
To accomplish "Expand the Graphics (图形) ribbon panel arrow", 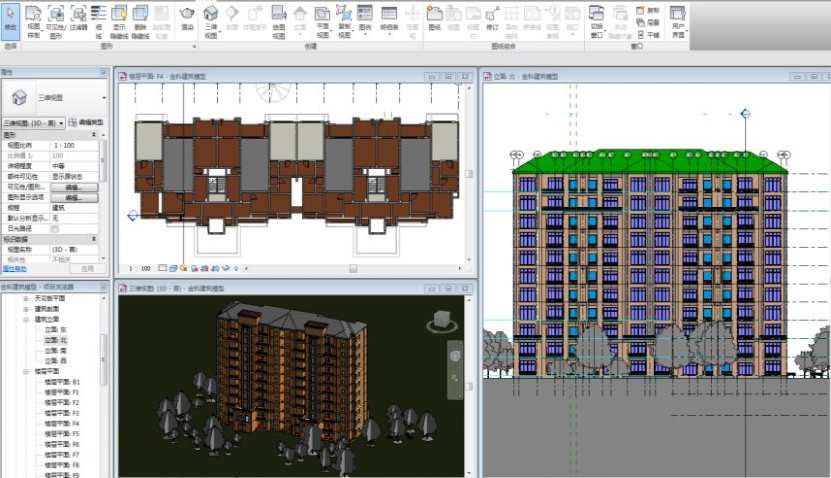I will pyautogui.click(x=194, y=47).
